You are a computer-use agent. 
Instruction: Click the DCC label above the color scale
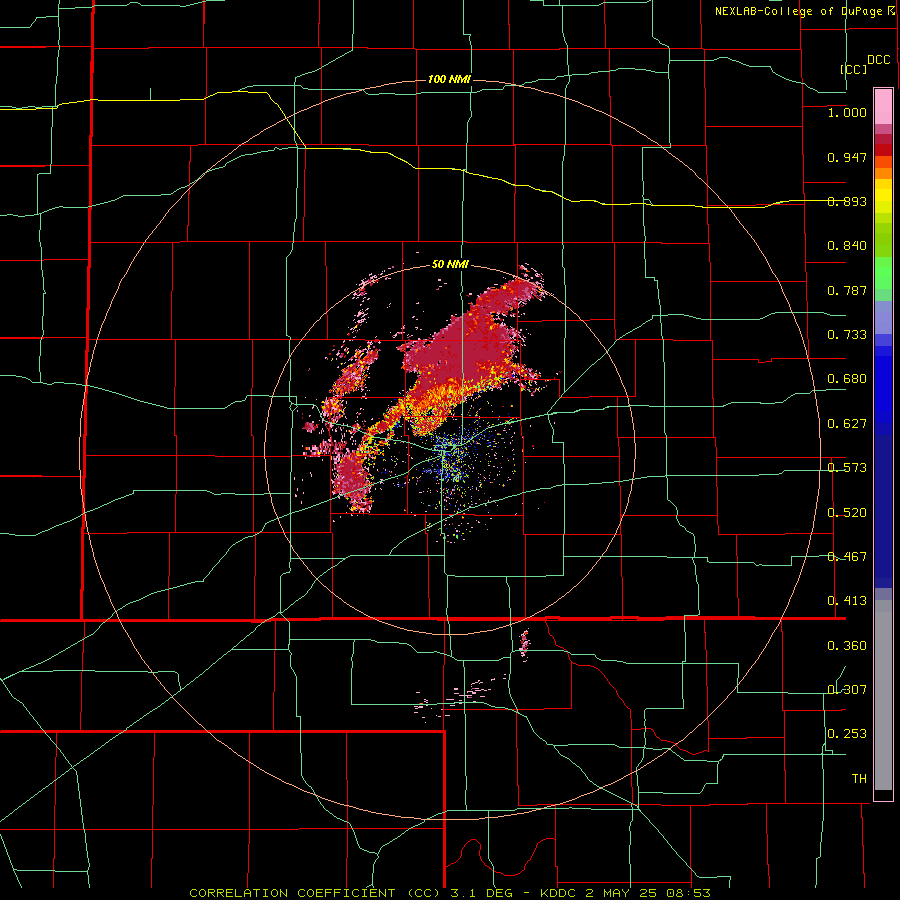(x=879, y=60)
